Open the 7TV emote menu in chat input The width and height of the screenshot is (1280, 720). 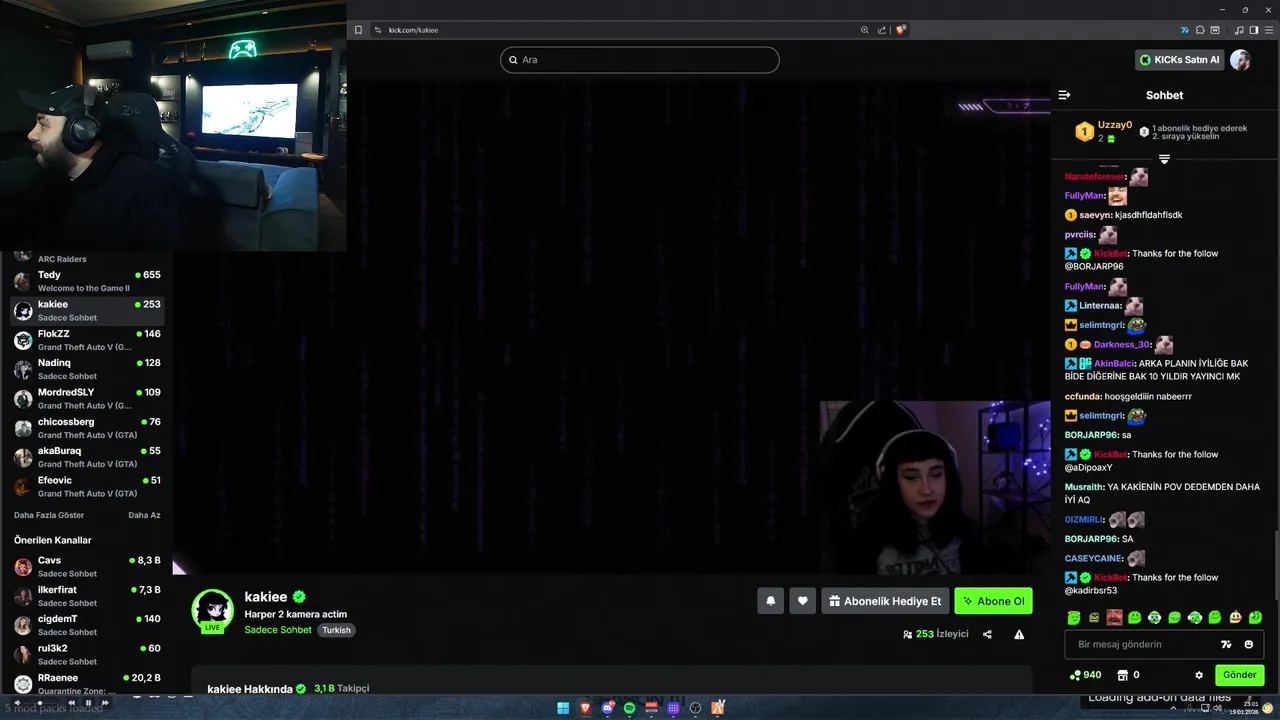pyautogui.click(x=1227, y=644)
